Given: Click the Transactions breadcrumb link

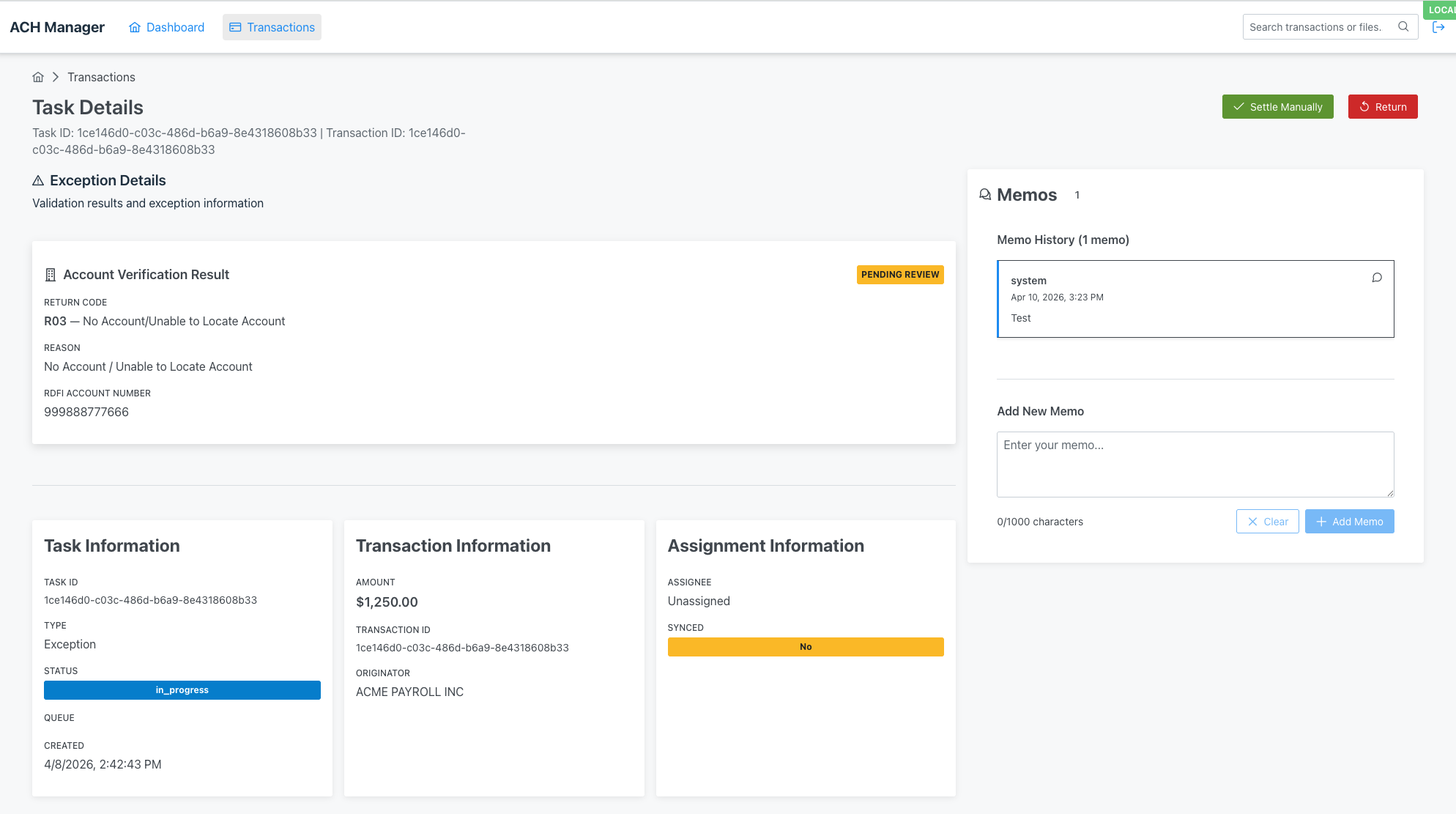Looking at the screenshot, I should 101,77.
